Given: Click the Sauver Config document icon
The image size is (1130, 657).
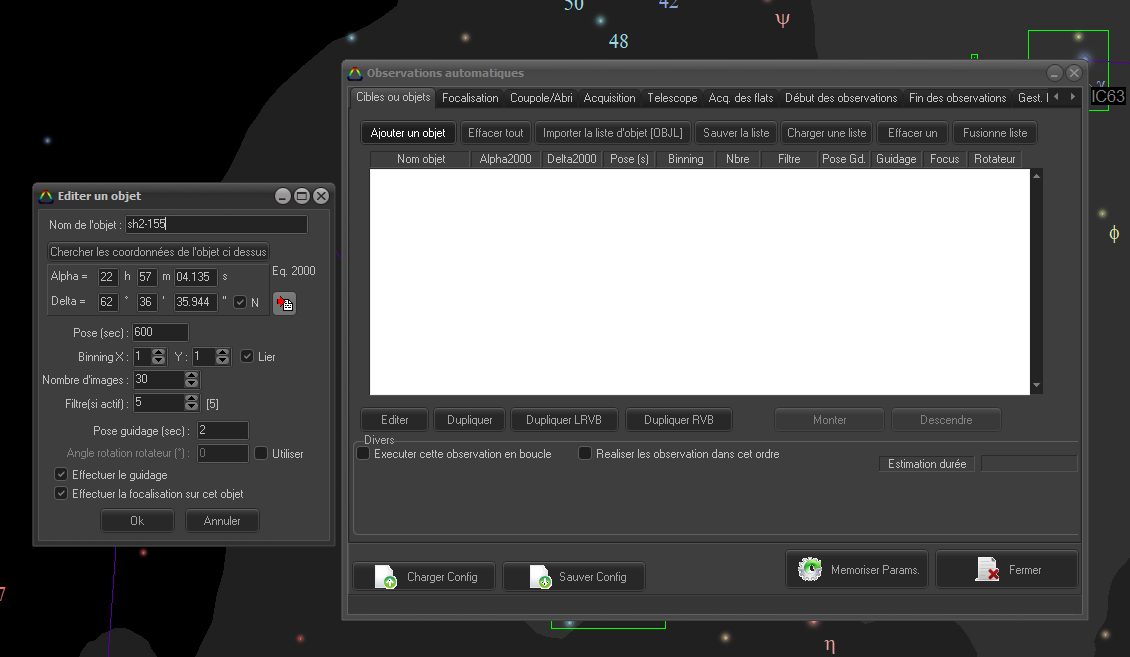Looking at the screenshot, I should 540,576.
